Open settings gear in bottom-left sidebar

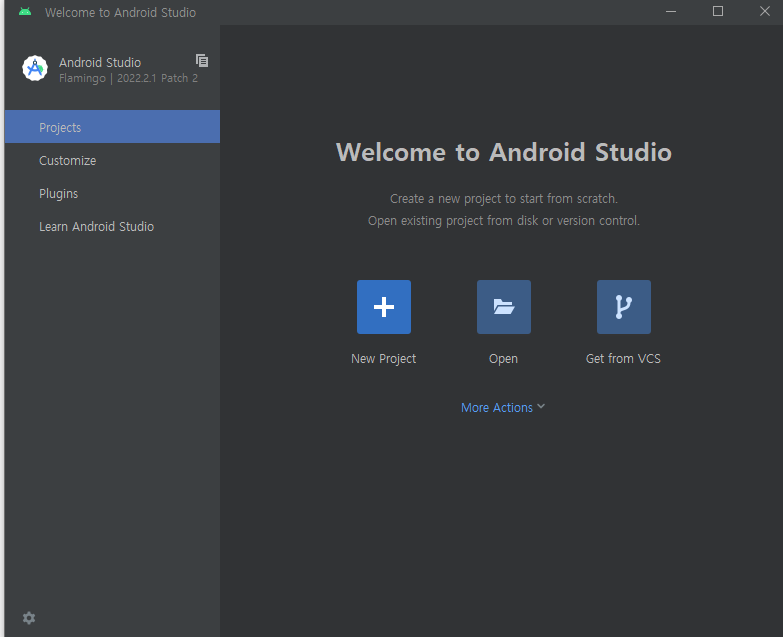(29, 618)
